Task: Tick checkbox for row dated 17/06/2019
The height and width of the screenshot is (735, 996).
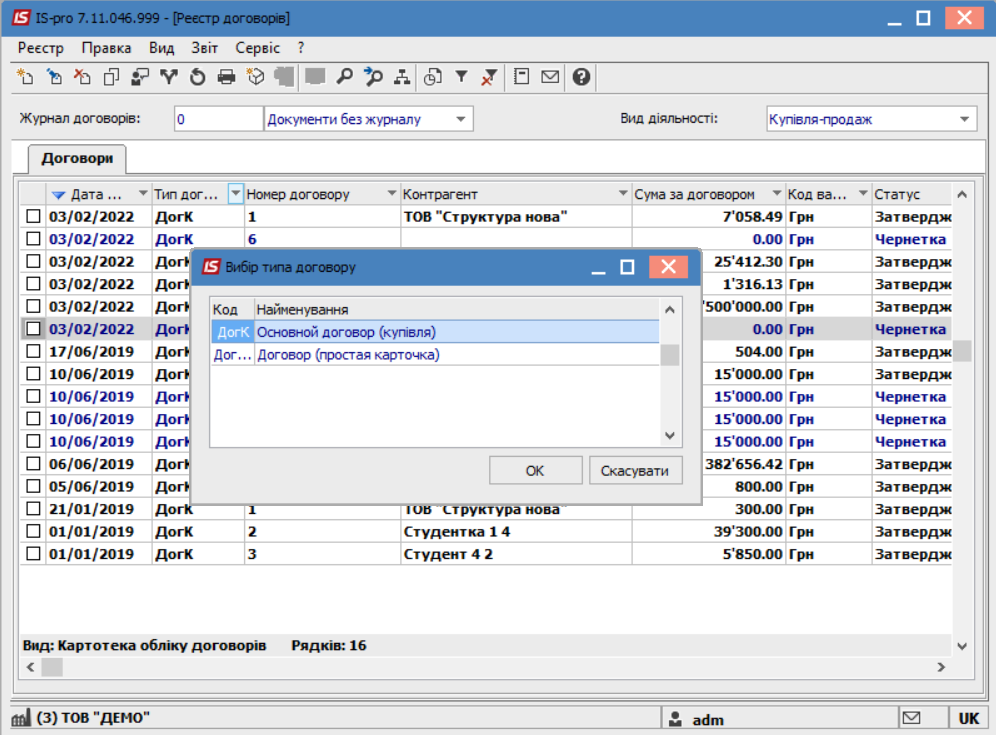Action: pos(34,351)
